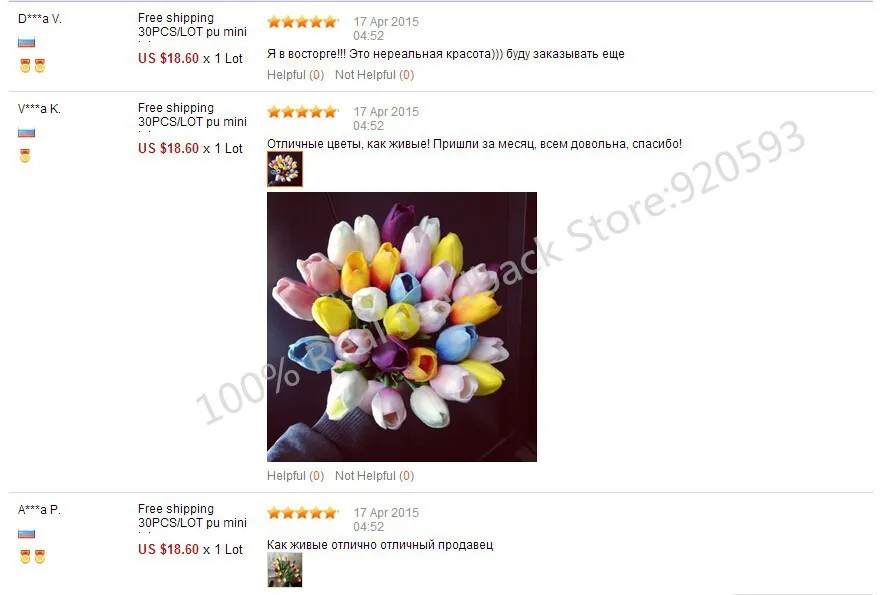The image size is (882, 595).
Task: Click the medal icons under D***a V.
Action: [x=32, y=66]
